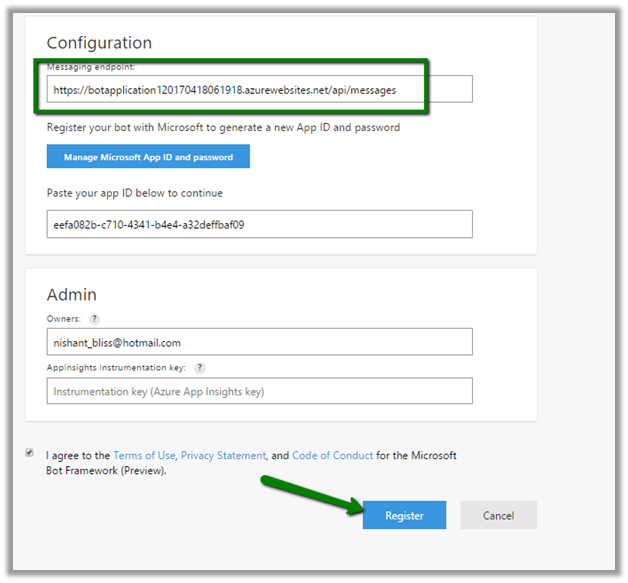Open the Terms of Use link
Image resolution: width=628 pixels, height=583 pixels.
[144, 456]
